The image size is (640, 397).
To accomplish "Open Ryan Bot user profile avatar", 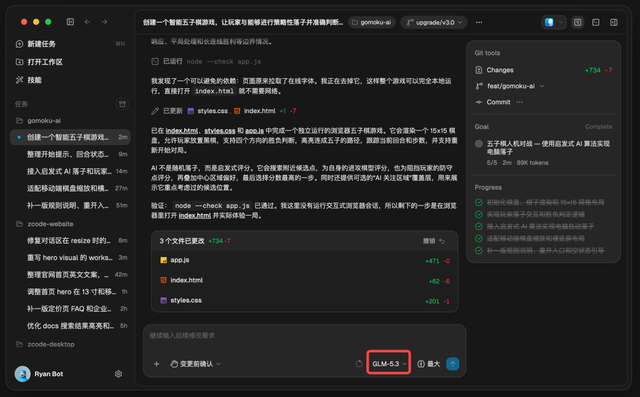I will coord(22,374).
